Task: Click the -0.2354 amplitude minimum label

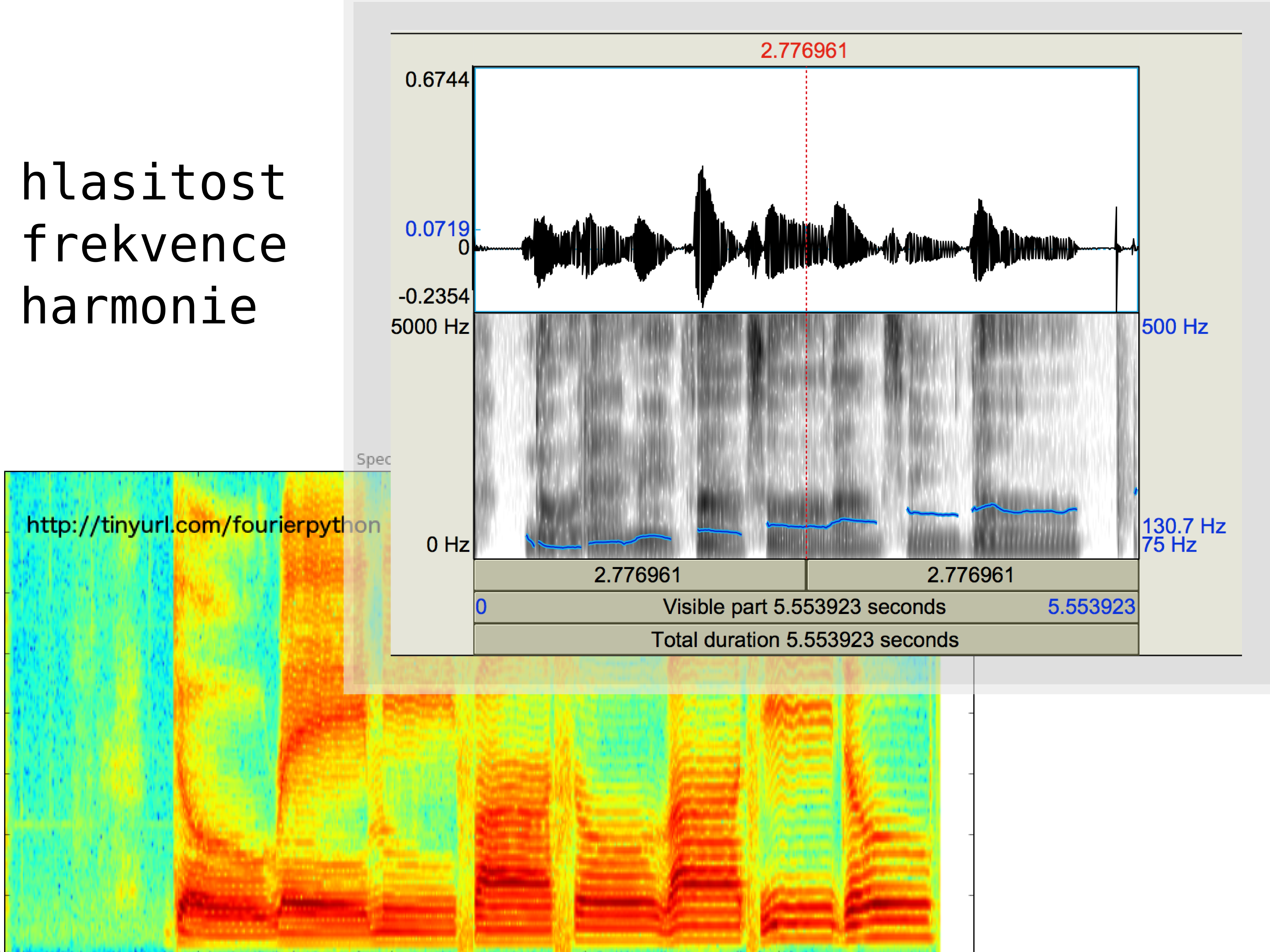Action: coord(434,296)
